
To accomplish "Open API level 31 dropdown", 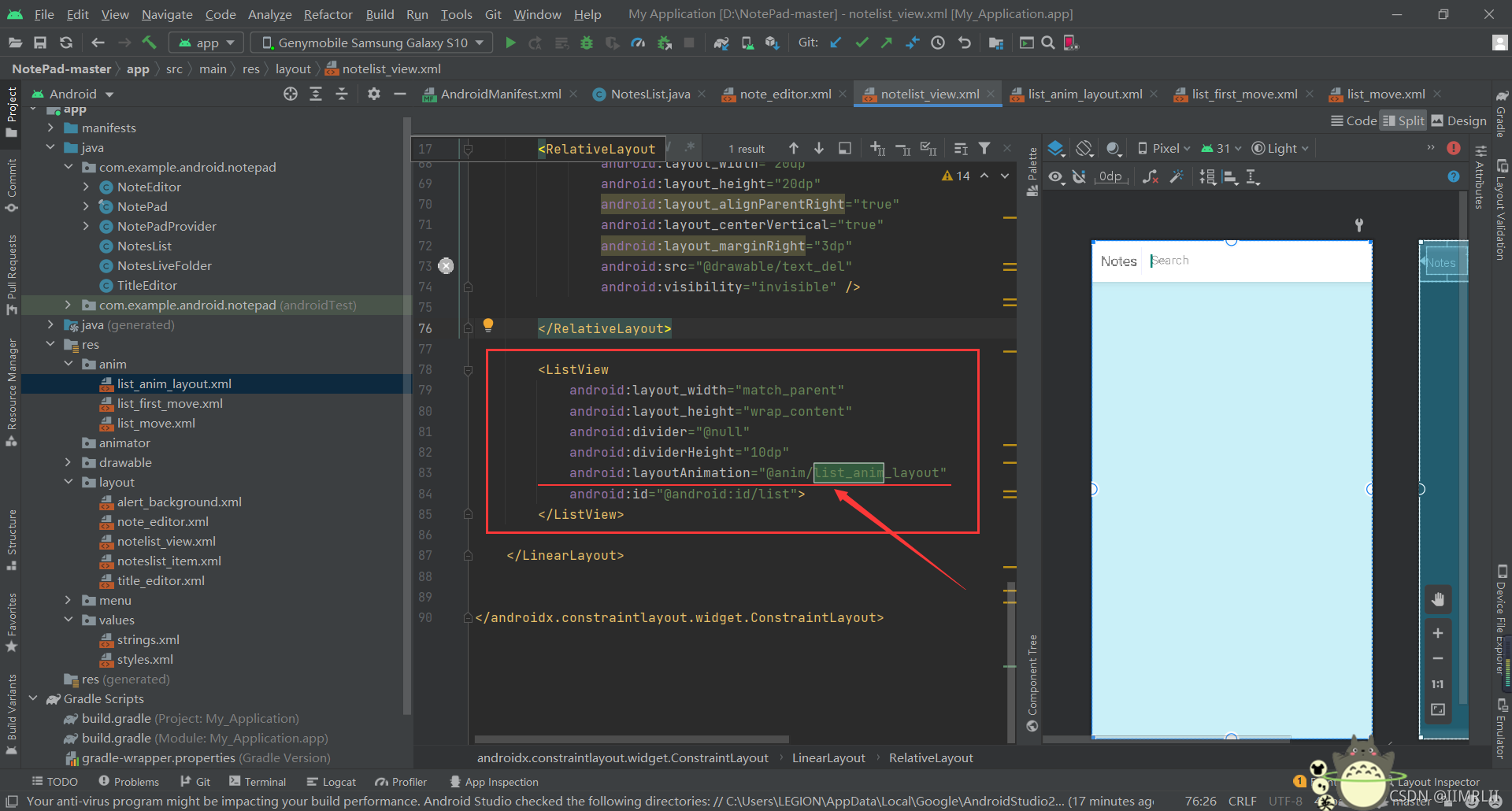I will pos(1221,148).
